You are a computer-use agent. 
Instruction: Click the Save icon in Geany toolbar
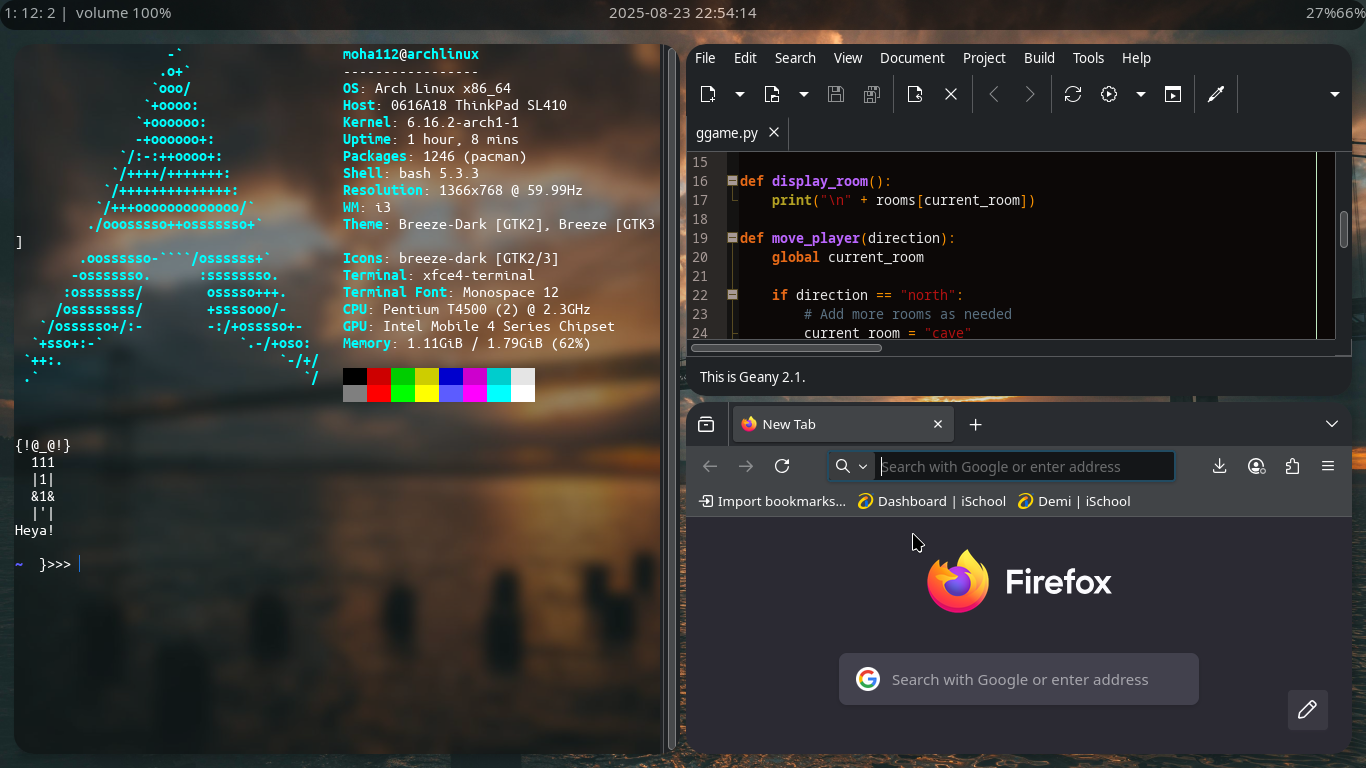pyautogui.click(x=836, y=94)
